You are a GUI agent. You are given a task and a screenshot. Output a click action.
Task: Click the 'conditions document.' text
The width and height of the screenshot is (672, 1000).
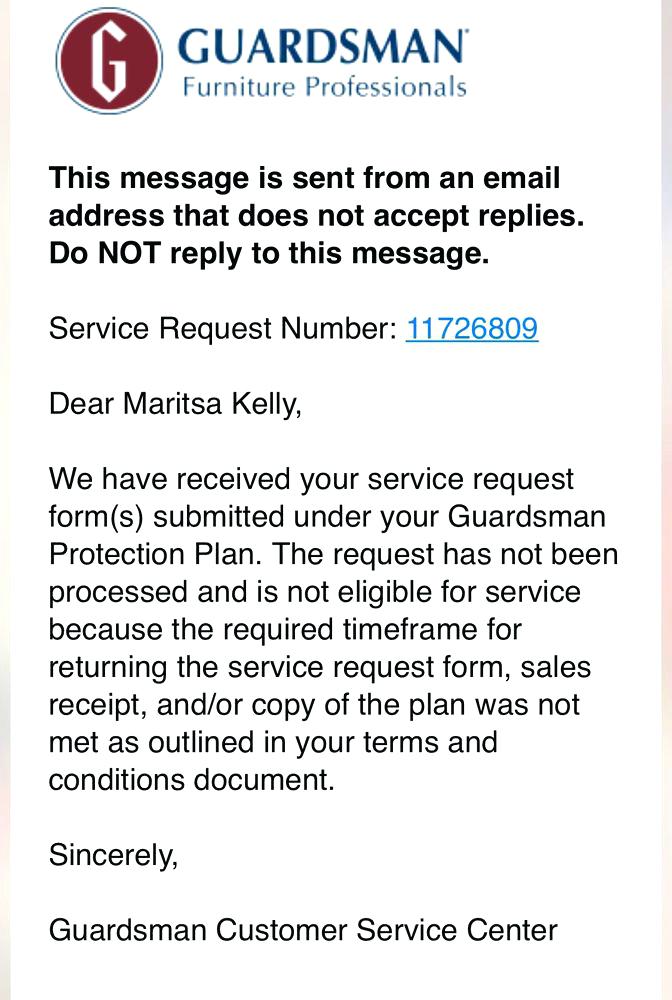(192, 780)
